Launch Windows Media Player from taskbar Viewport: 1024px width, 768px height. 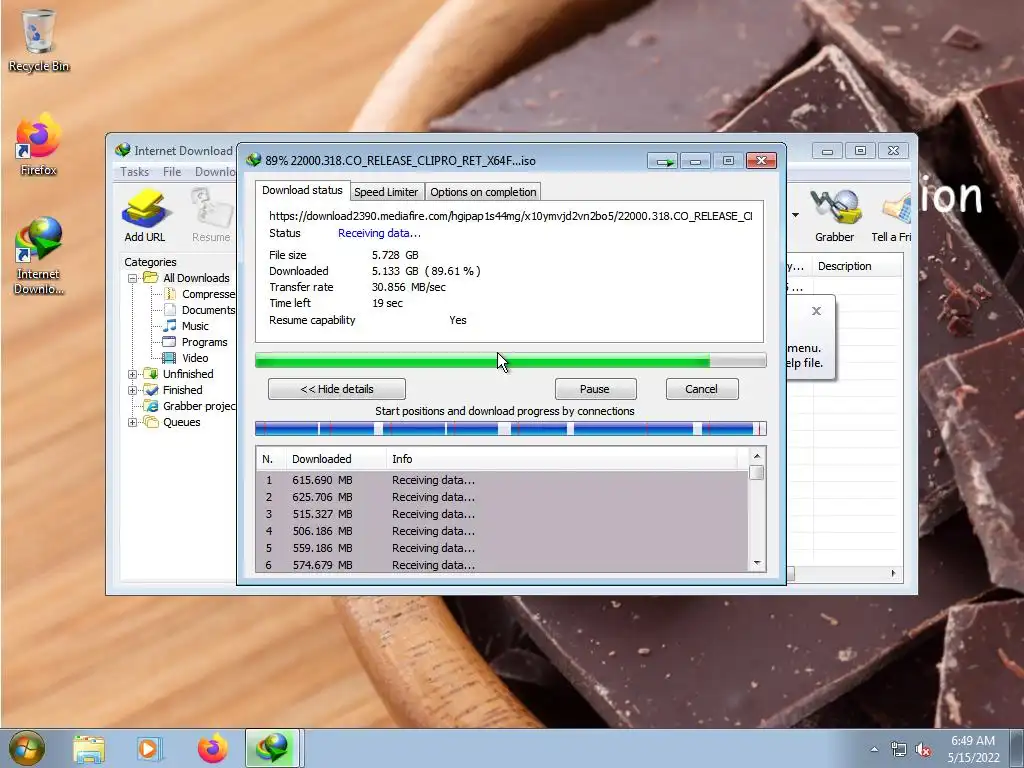(148, 748)
